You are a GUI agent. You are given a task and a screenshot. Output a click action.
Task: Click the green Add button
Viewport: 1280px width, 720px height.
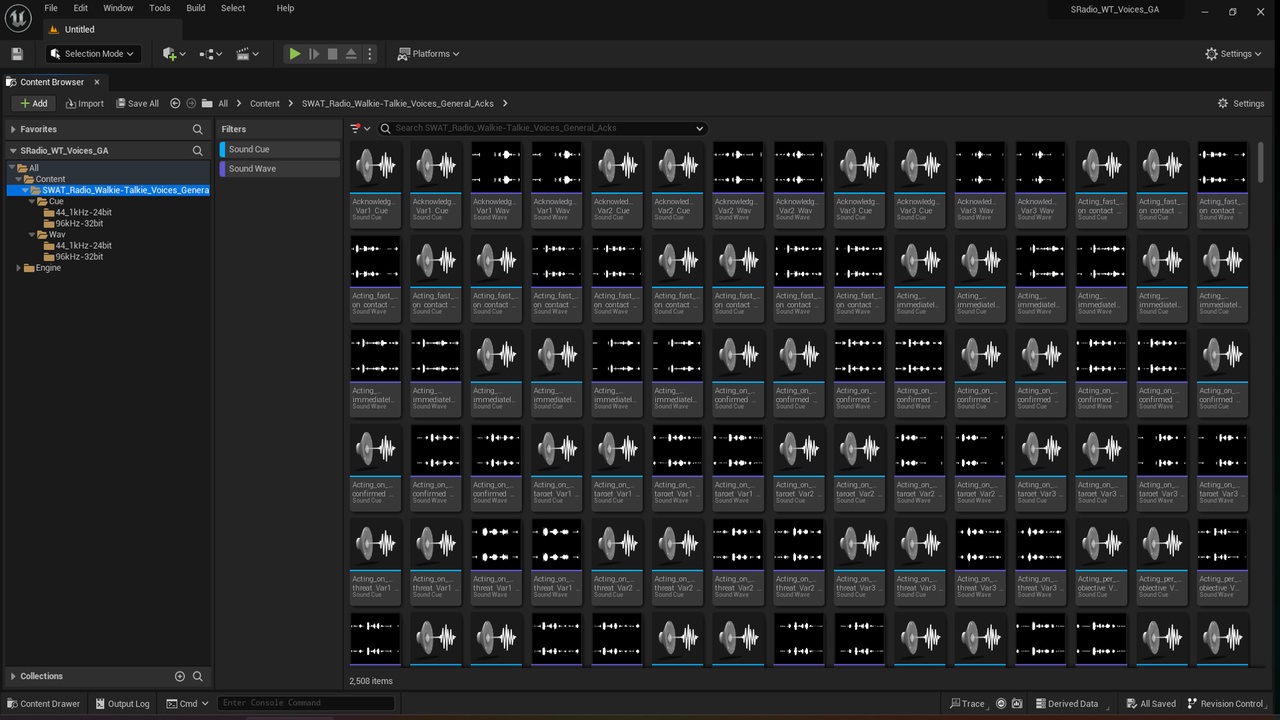33,103
